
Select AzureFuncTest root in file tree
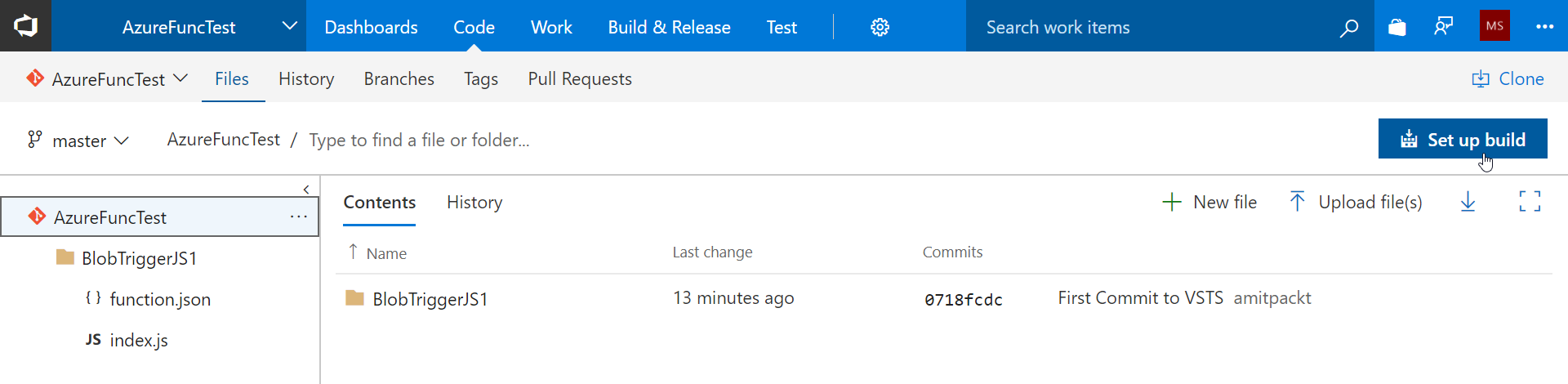(x=159, y=217)
